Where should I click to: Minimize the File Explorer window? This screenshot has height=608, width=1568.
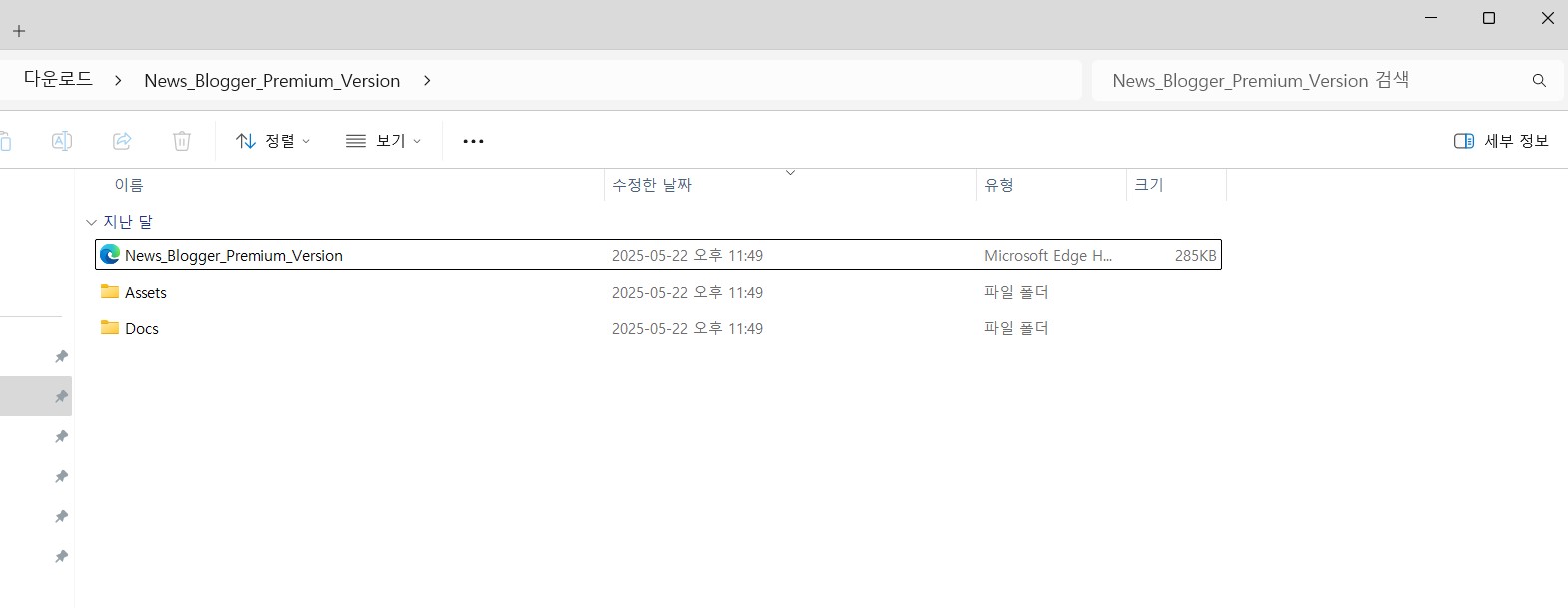[x=1431, y=18]
